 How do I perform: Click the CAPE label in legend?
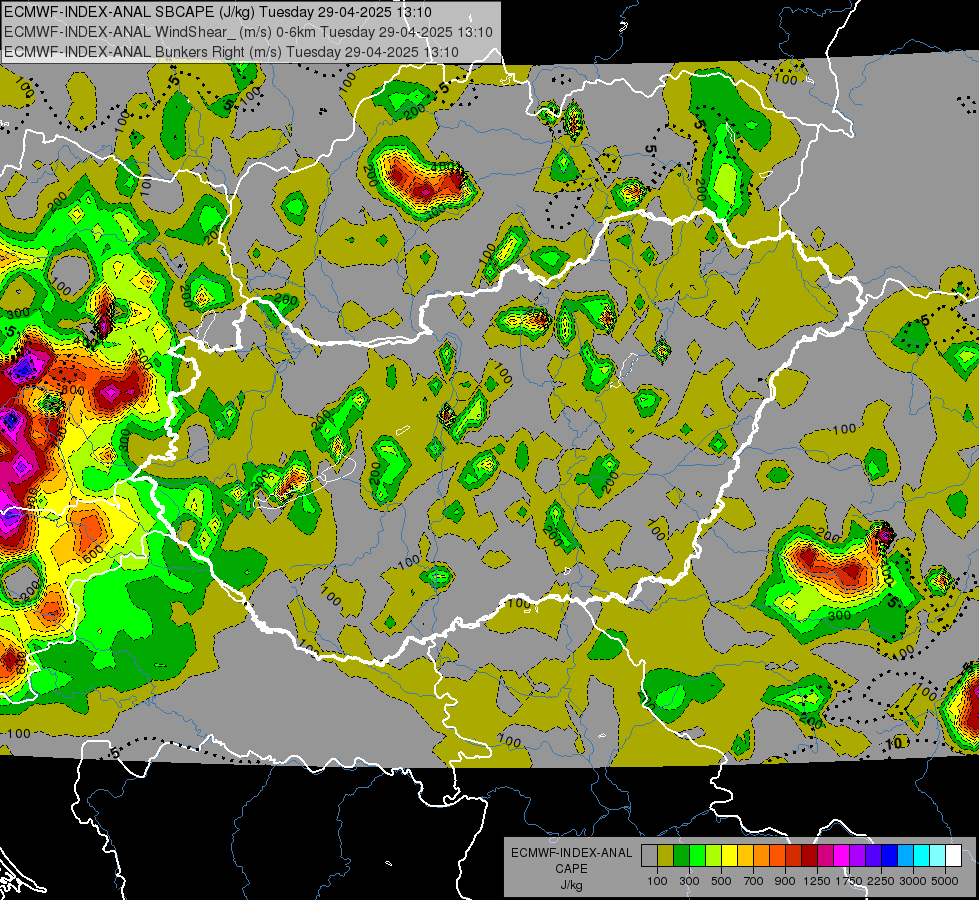571,869
